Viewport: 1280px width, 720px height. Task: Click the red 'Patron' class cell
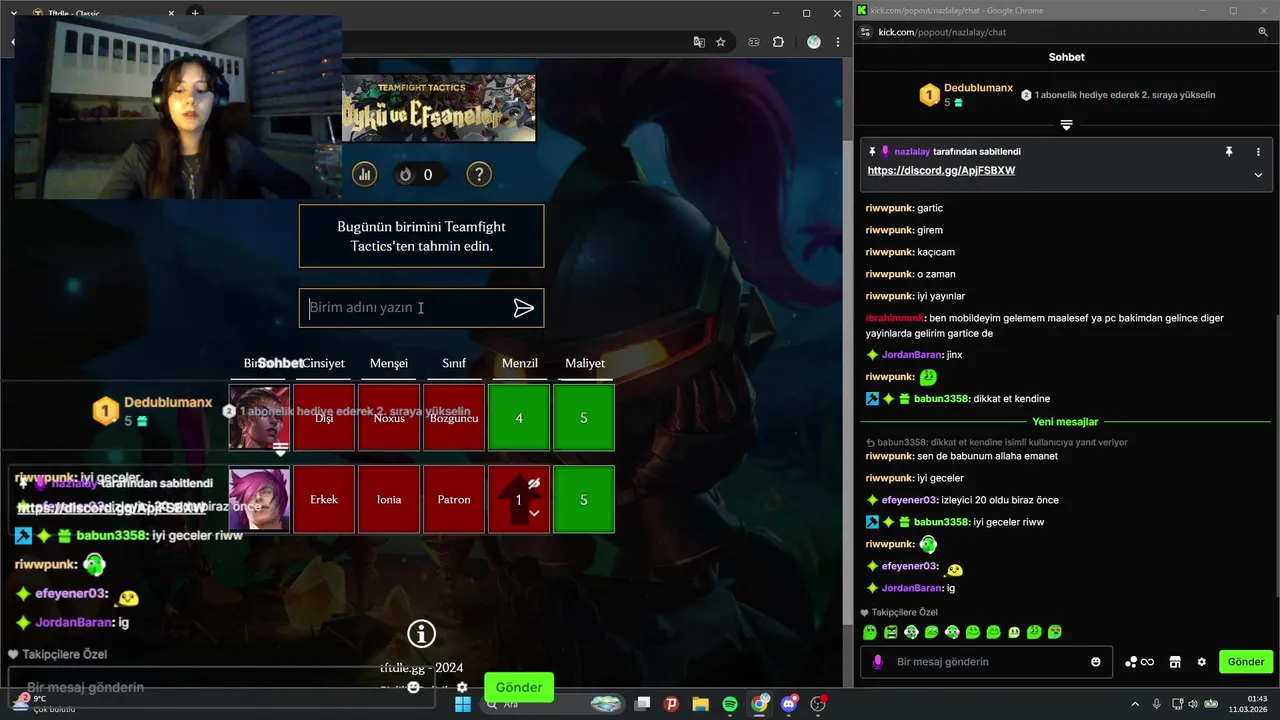(454, 499)
